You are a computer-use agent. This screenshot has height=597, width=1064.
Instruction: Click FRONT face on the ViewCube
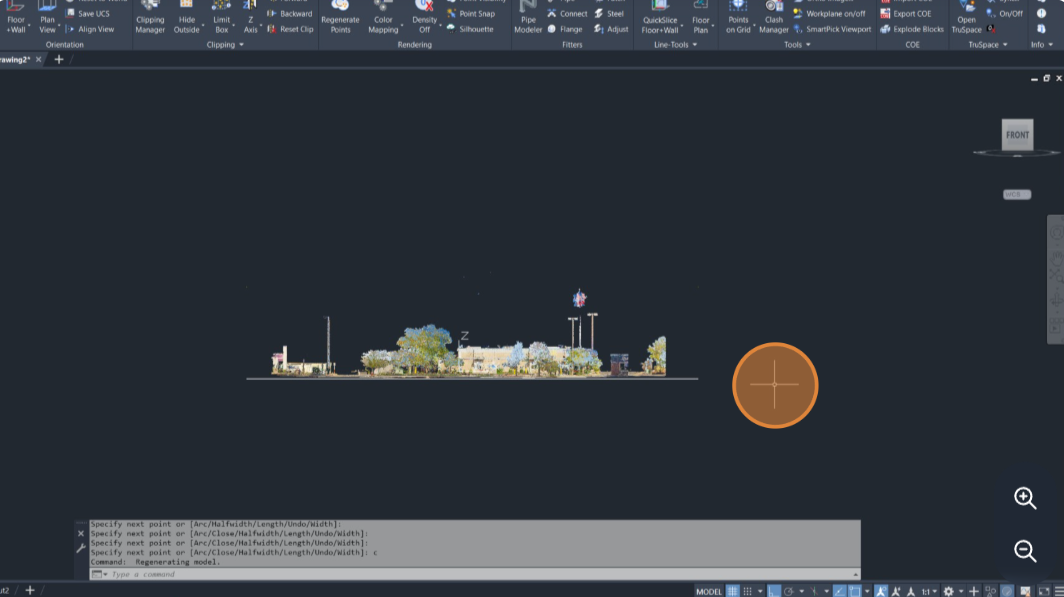1017,135
